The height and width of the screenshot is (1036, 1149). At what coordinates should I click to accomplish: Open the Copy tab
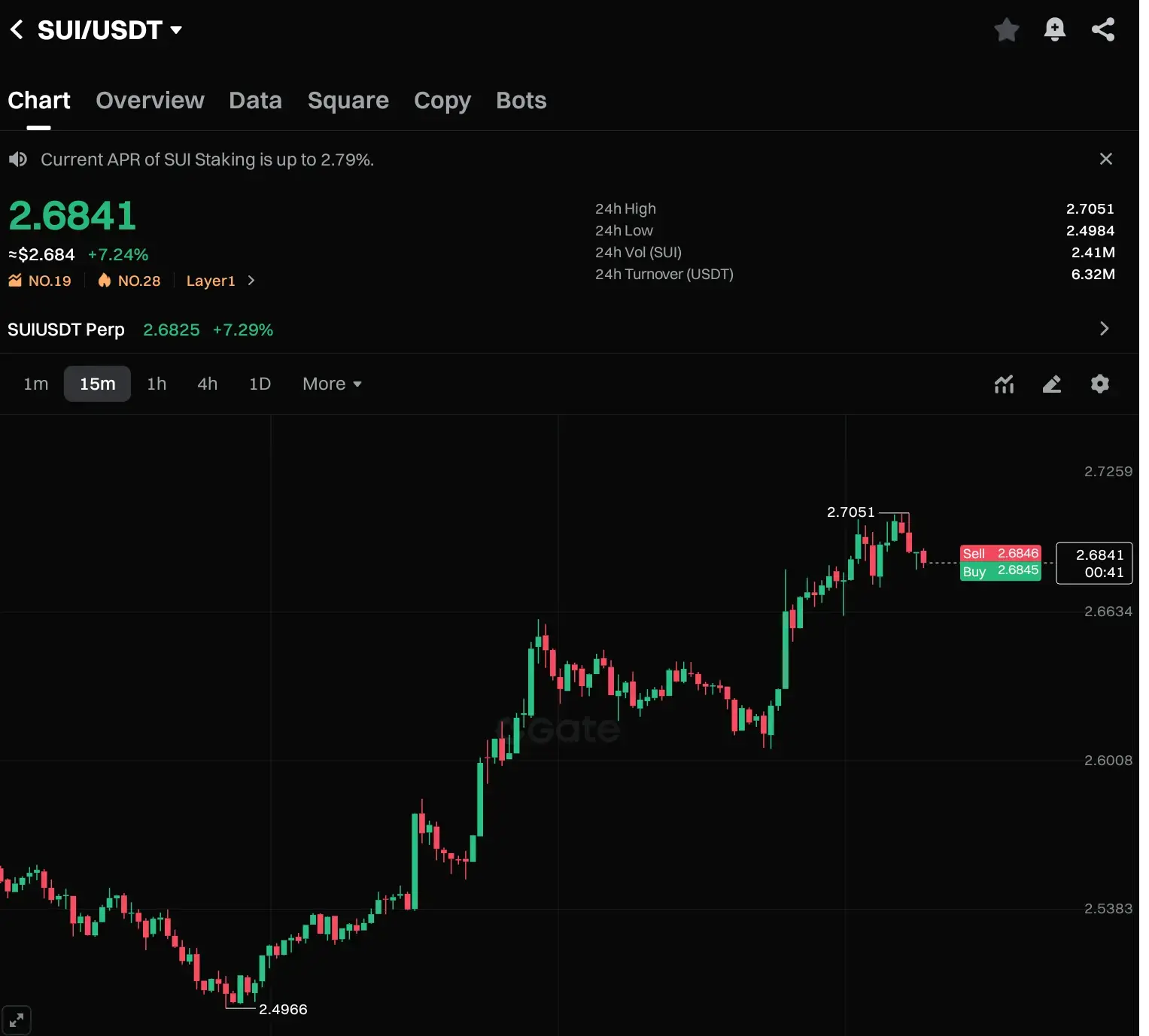pyautogui.click(x=442, y=101)
